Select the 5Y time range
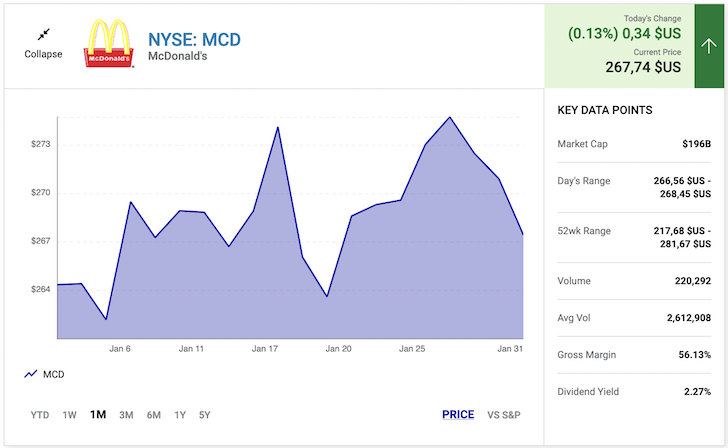The image size is (728, 448). (205, 415)
